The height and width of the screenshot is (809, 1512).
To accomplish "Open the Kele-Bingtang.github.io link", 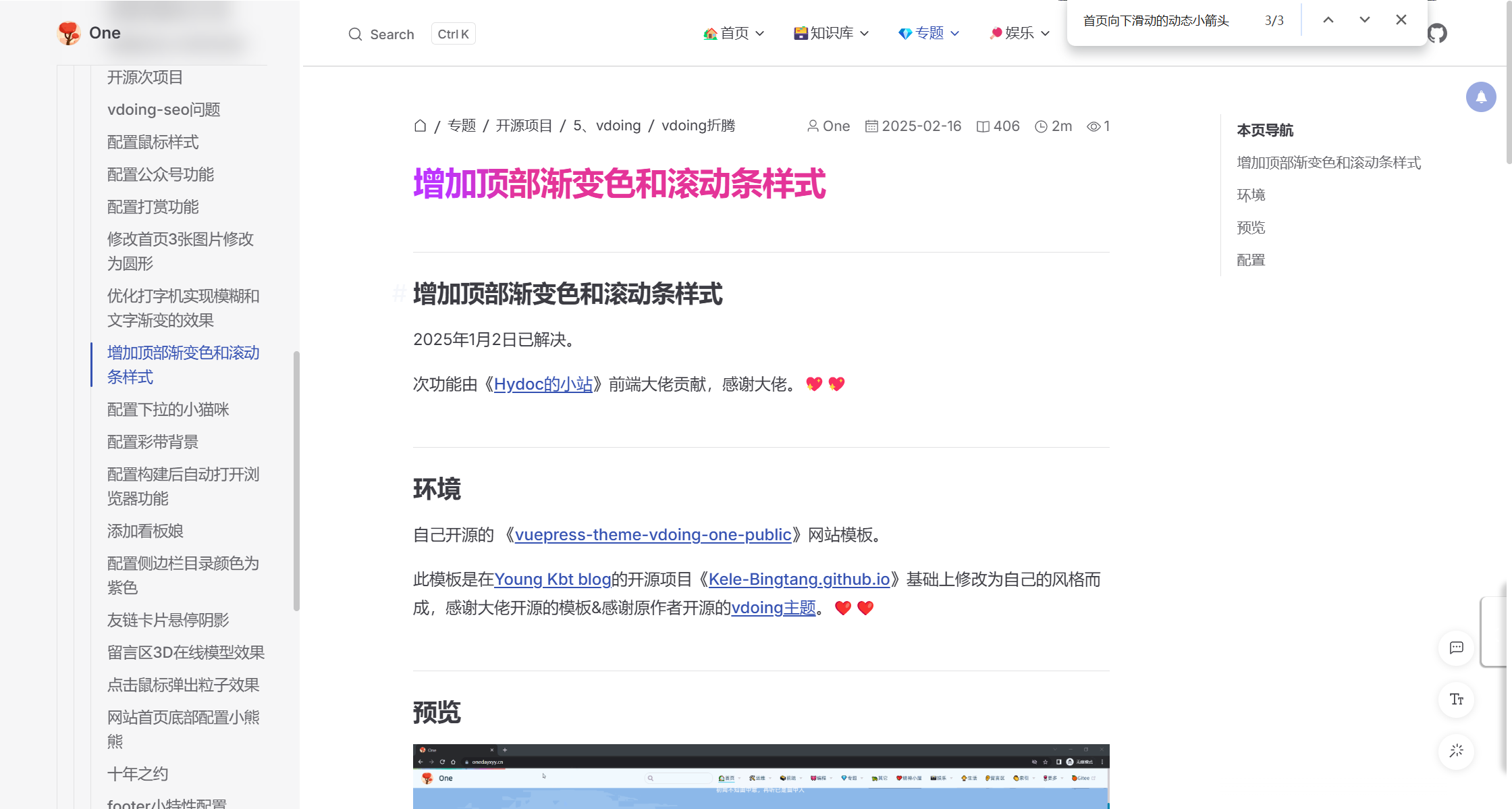I will 799,579.
